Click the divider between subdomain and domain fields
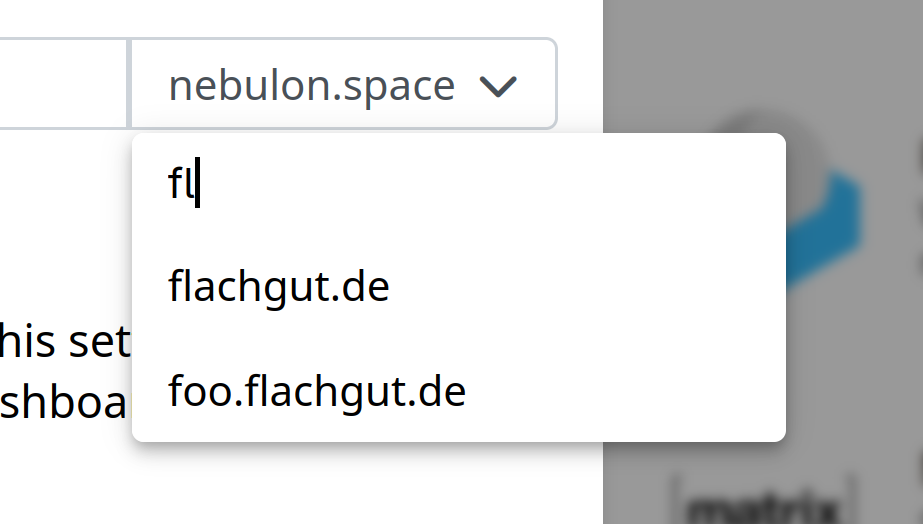Screen dimensions: 923x524 (129, 84)
